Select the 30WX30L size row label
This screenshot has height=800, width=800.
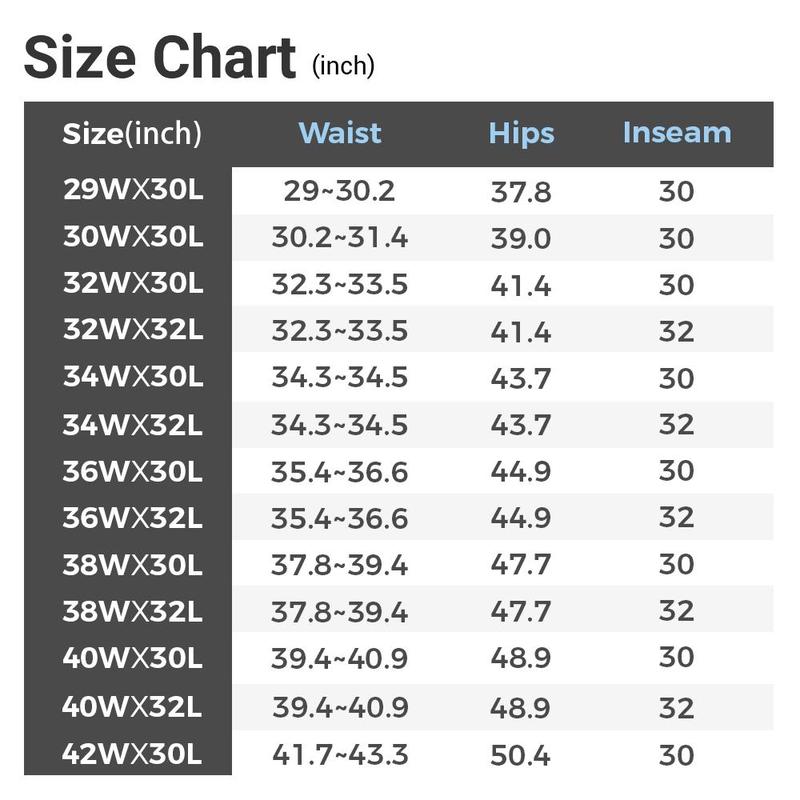(132, 237)
